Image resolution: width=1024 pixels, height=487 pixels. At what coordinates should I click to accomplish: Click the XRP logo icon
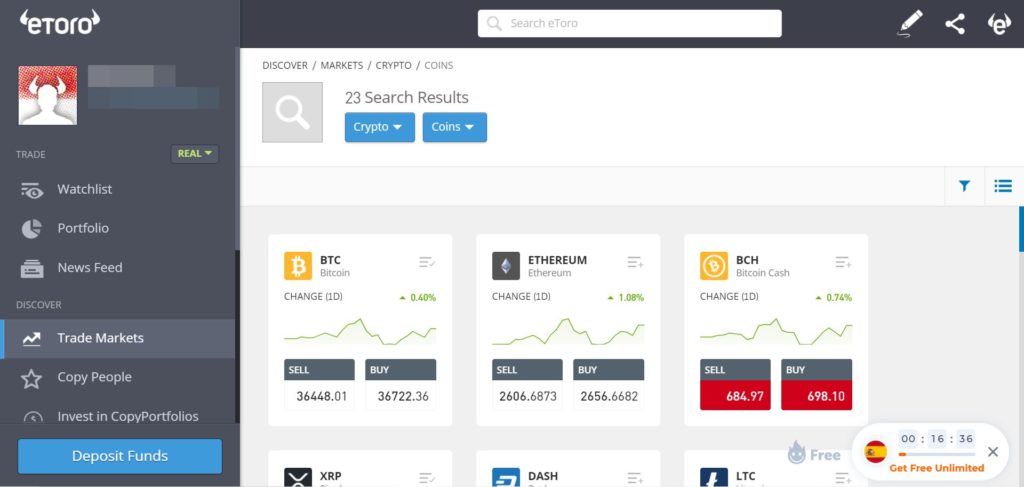[x=298, y=477]
